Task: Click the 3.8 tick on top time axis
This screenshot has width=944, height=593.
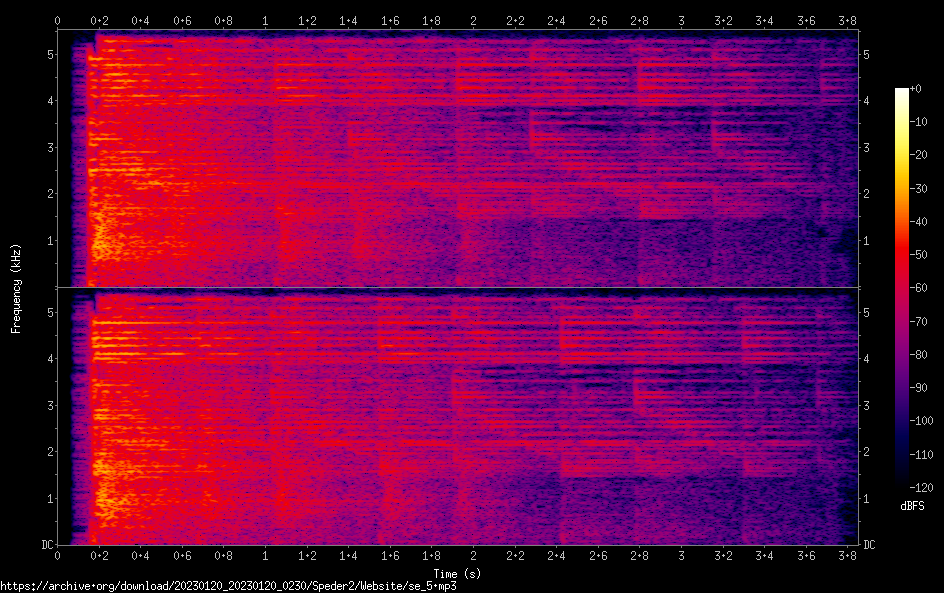Action: (848, 20)
